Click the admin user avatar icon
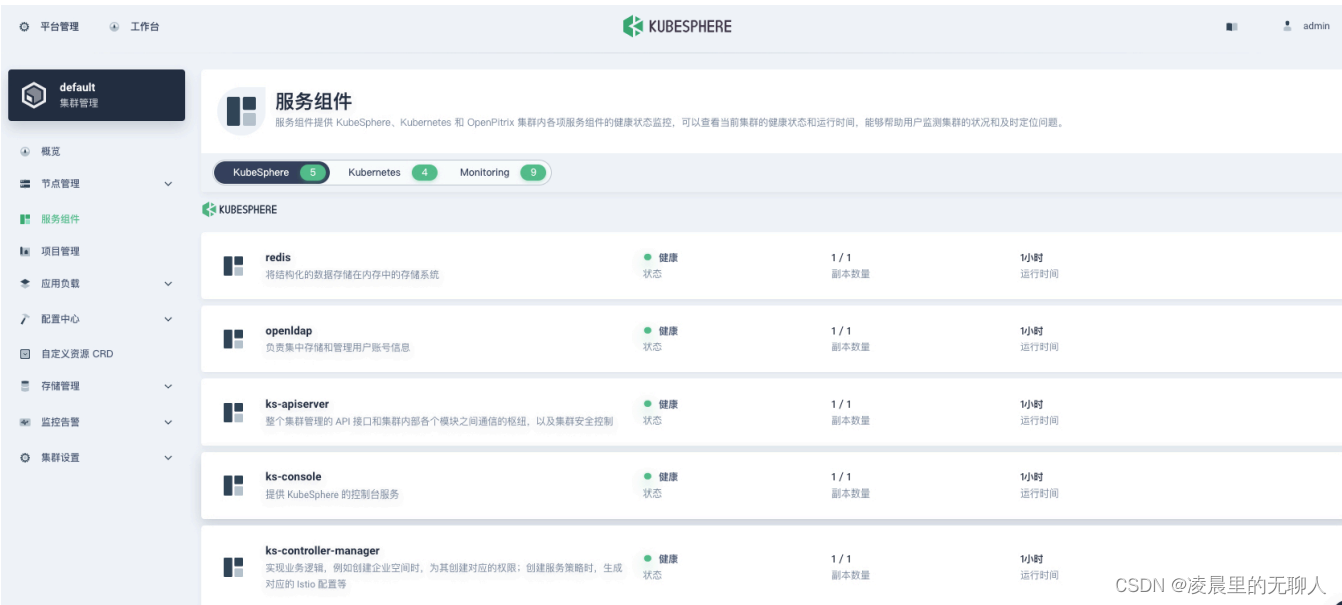Screen dimensions: 1342x605 (x=1288, y=26)
